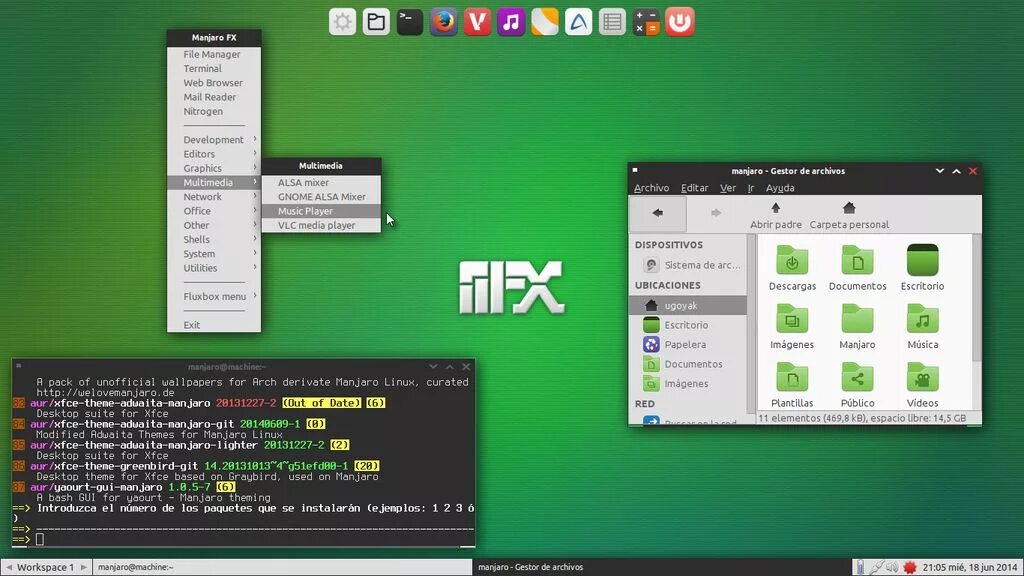
Task: Launch Music Player from Multimedia submenu
Action: click(321, 212)
